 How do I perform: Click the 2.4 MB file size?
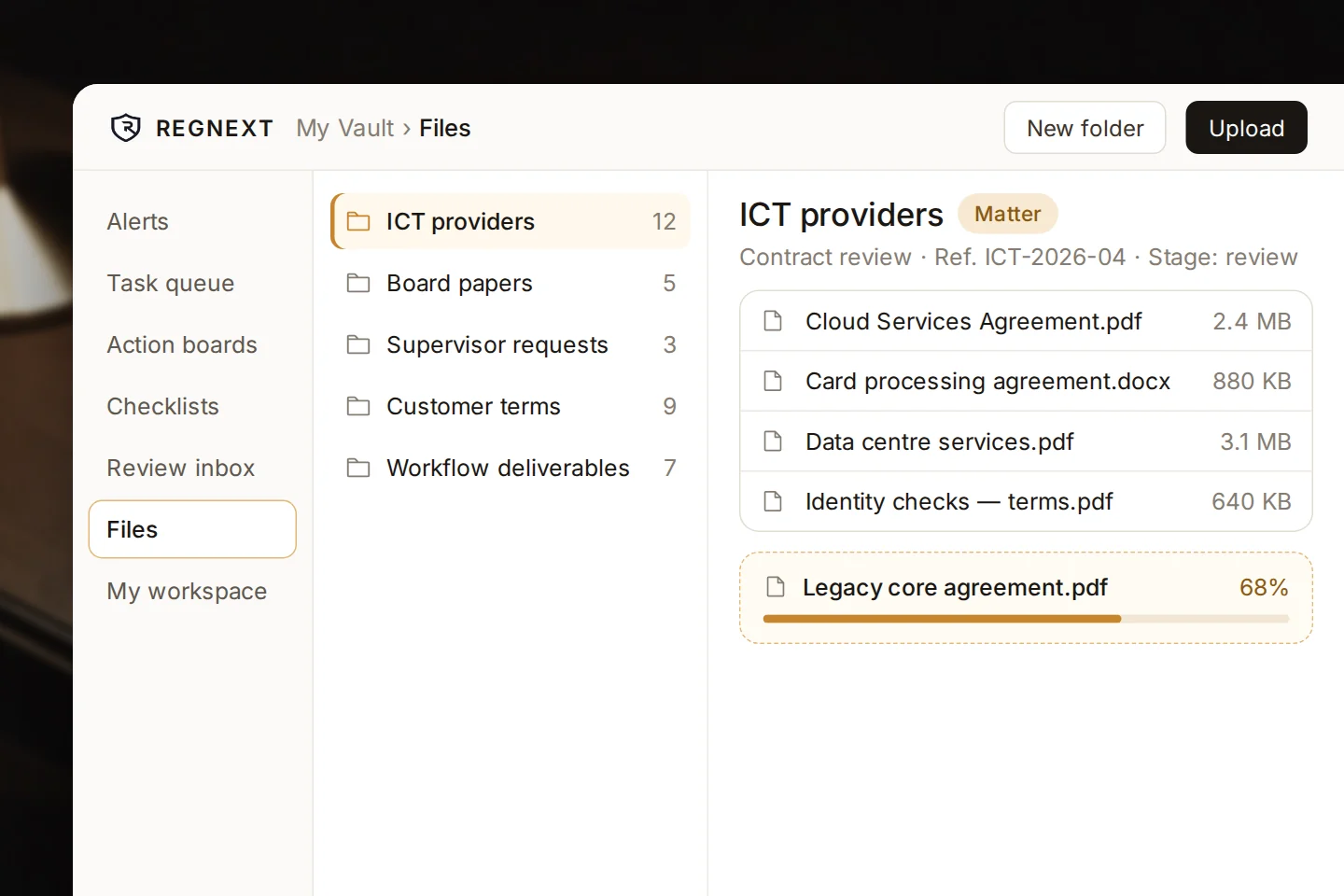pyautogui.click(x=1252, y=321)
